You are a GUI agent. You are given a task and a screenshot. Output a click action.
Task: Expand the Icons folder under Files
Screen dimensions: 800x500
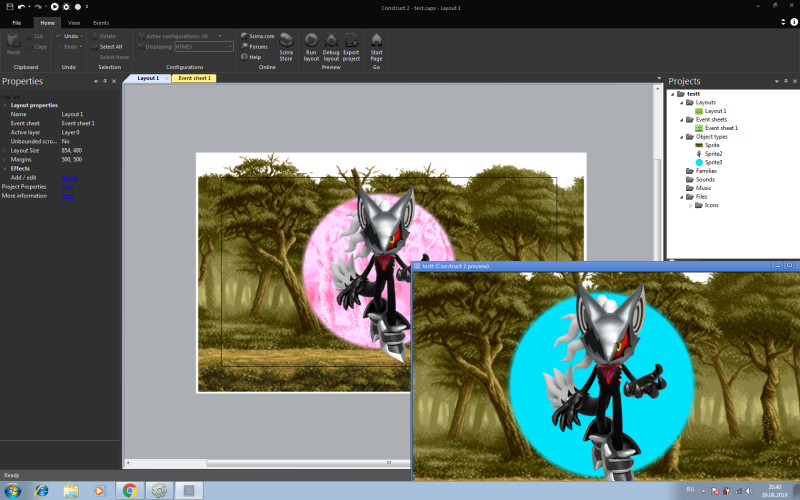pyautogui.click(x=690, y=205)
